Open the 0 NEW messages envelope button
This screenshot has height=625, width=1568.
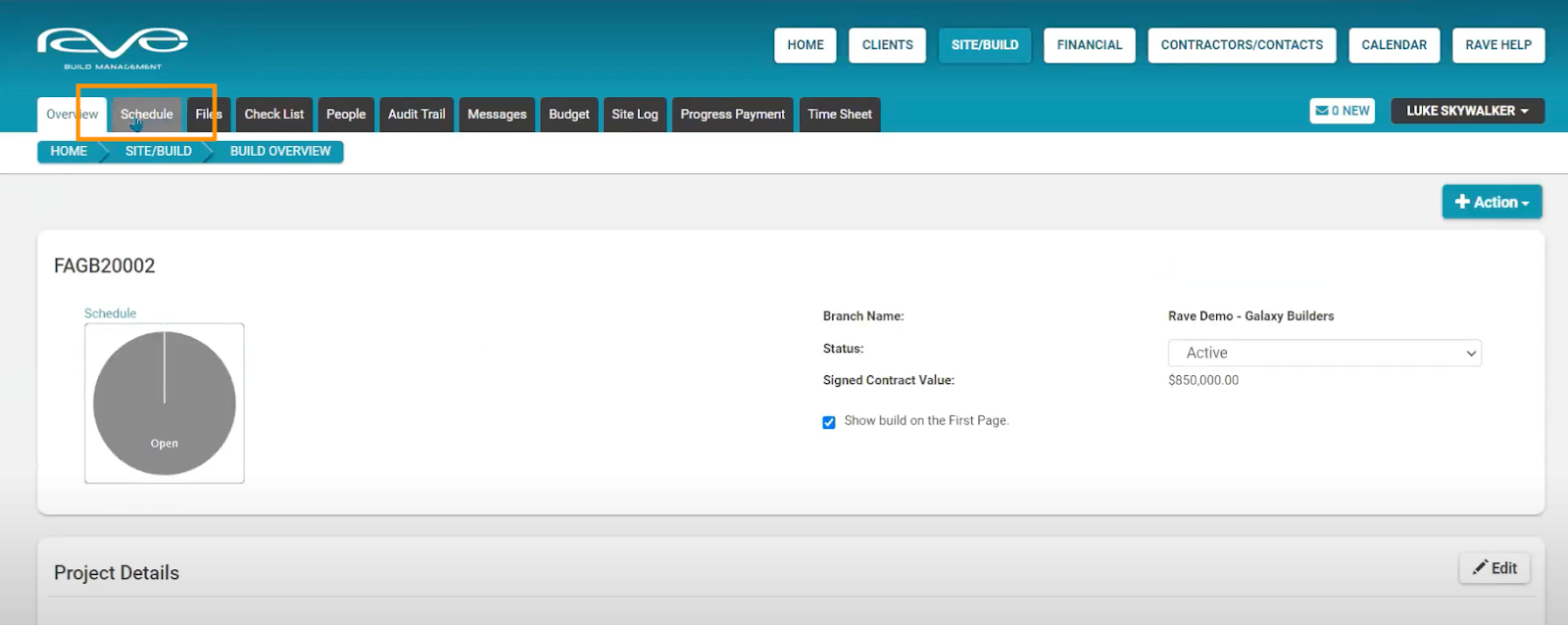pos(1342,111)
